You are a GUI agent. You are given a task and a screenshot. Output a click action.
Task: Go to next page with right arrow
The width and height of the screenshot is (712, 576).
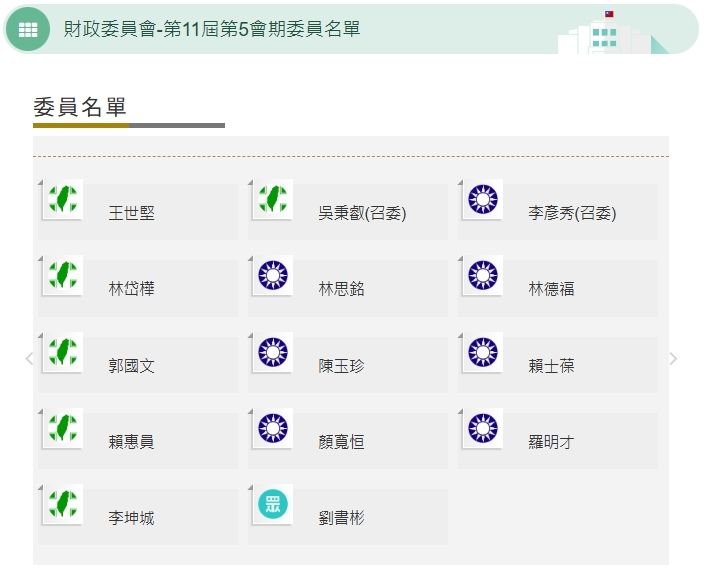point(673,358)
